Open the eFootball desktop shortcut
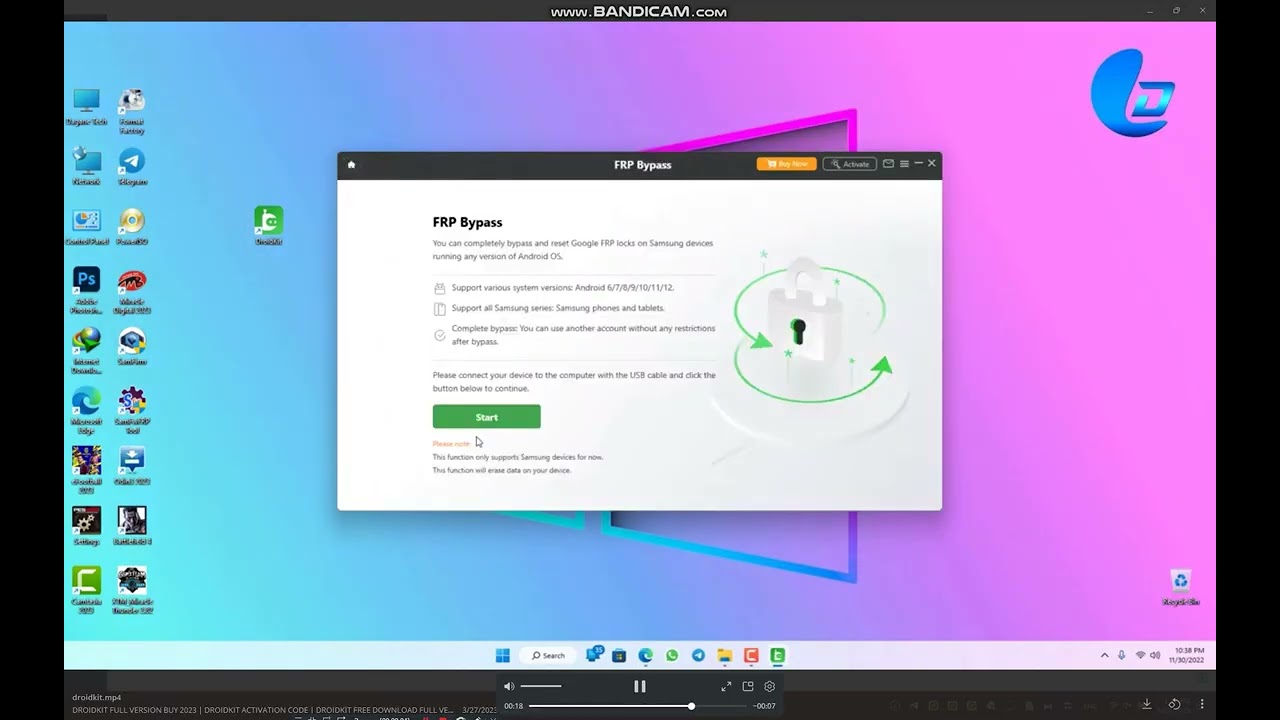Screen dimensions: 1280x720 (86, 470)
